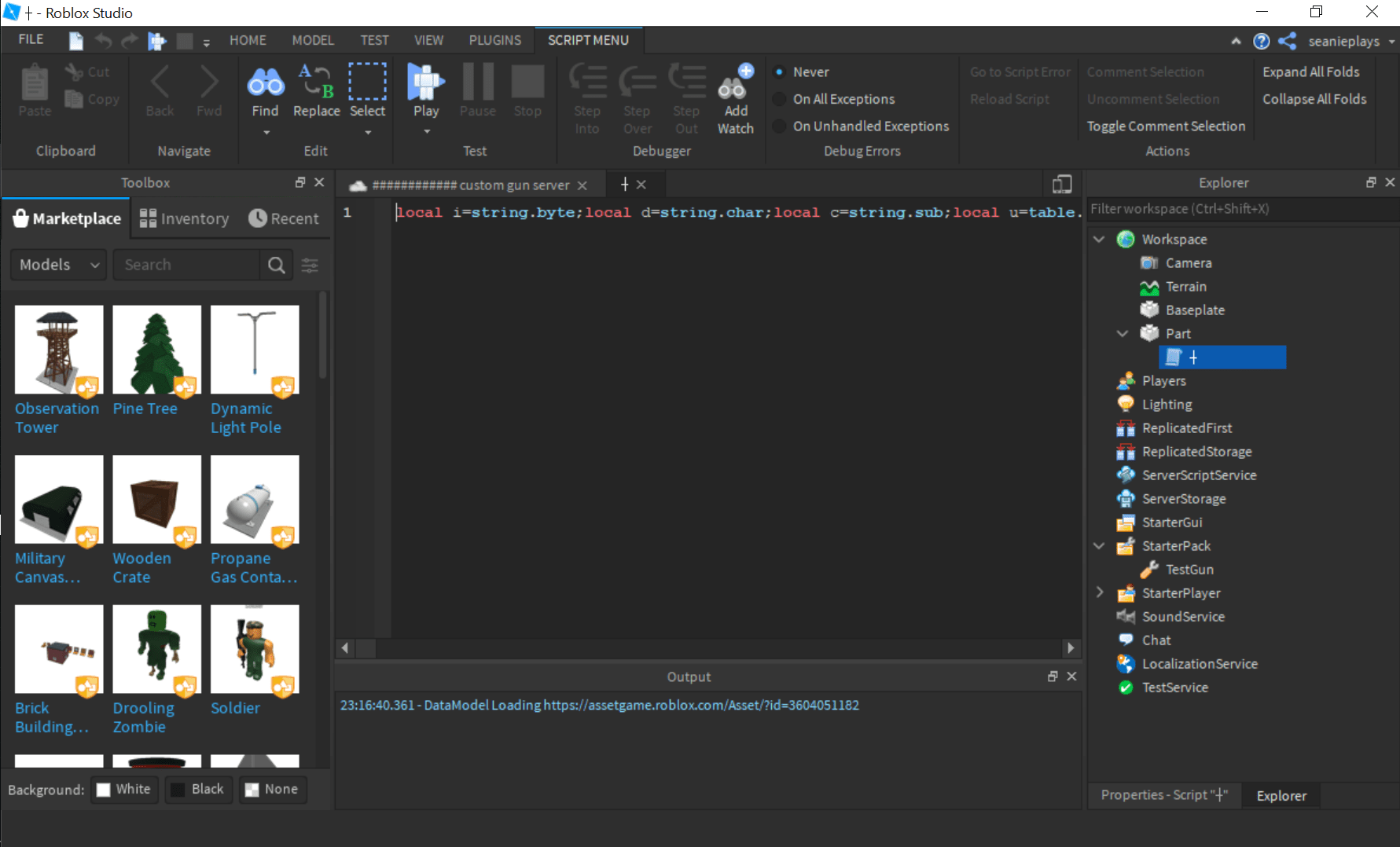Switch to the Inventory tab in Toolbox
Screen dimensions: 1400x847
point(183,218)
